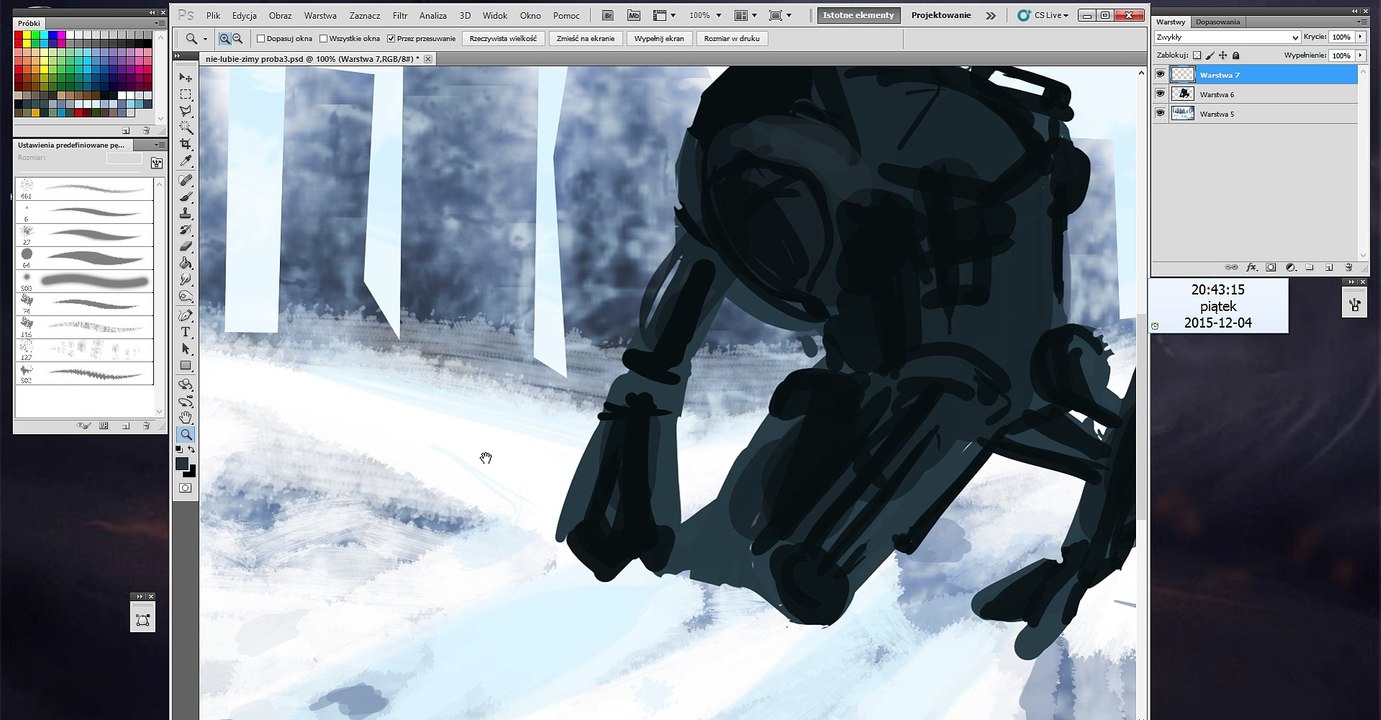Expand the workspace switcher chevrons
This screenshot has height=720, width=1381.
coord(990,15)
